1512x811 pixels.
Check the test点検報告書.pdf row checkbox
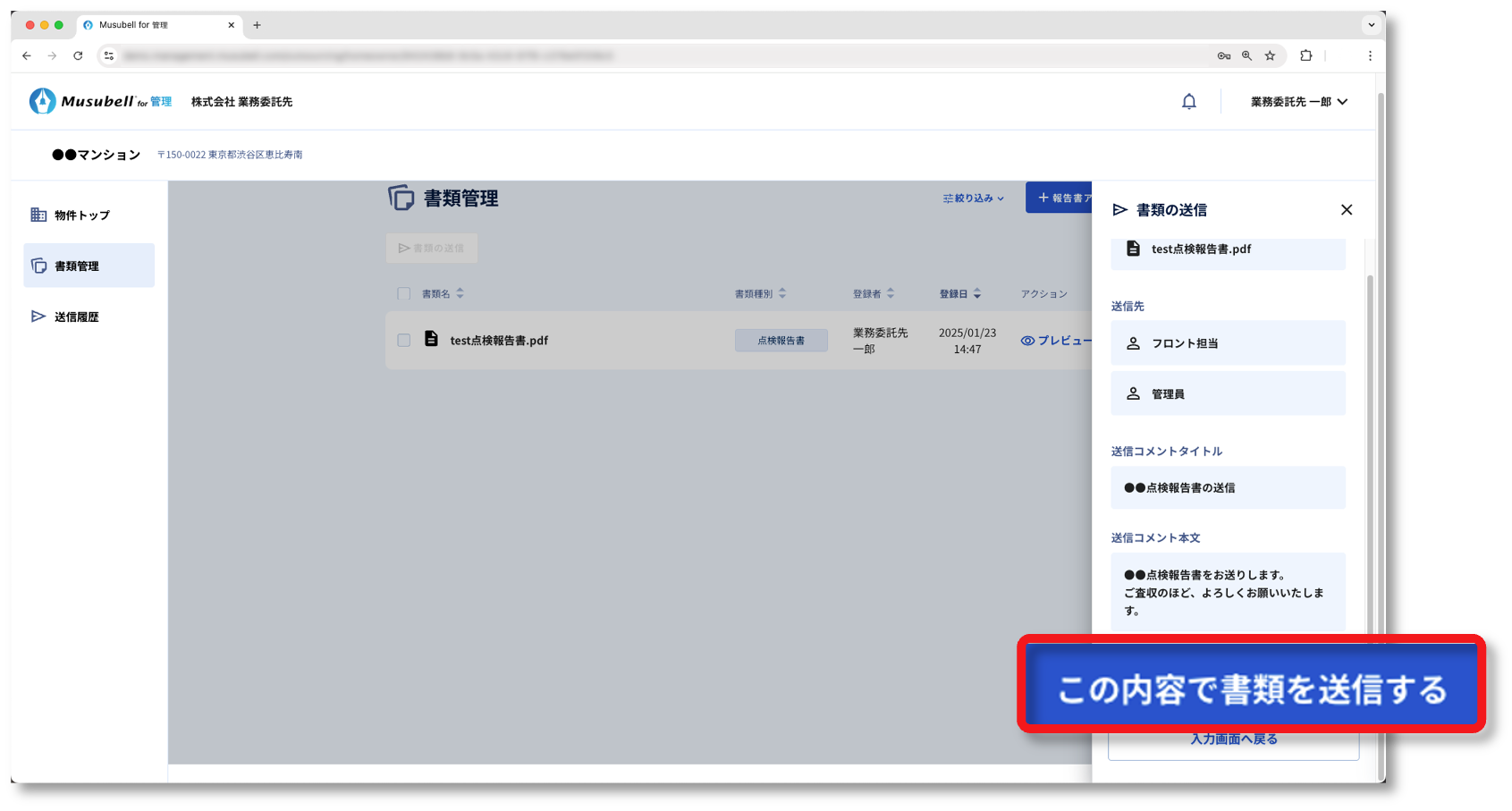(x=404, y=340)
